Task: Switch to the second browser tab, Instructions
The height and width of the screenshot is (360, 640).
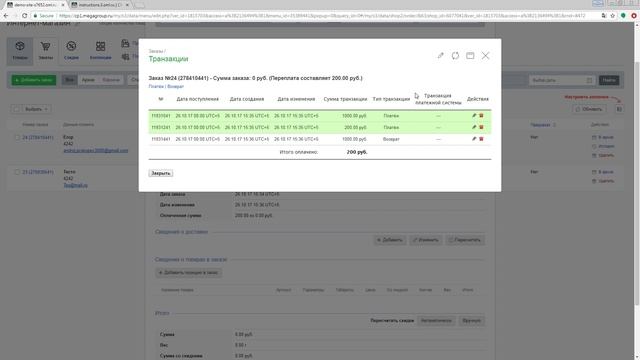Action: (100, 5)
